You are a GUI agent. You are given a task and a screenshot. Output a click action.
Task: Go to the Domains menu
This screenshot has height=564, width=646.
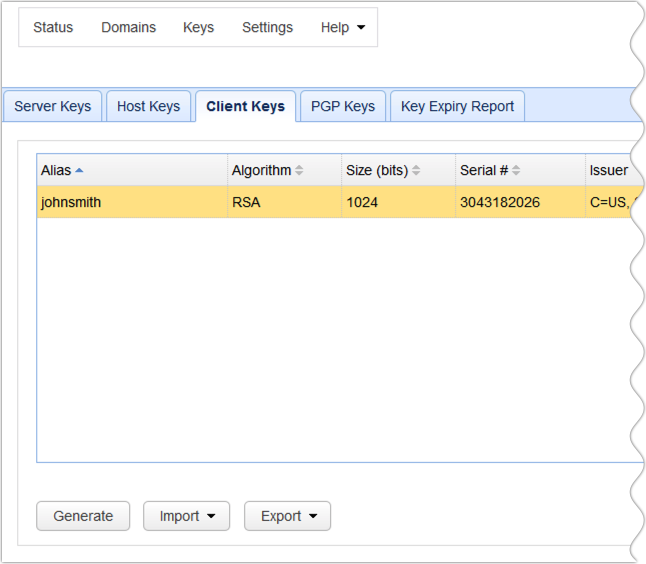[x=128, y=28]
